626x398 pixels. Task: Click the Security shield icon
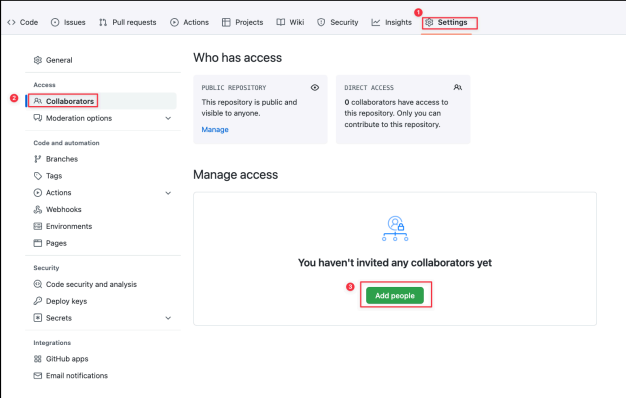click(321, 22)
